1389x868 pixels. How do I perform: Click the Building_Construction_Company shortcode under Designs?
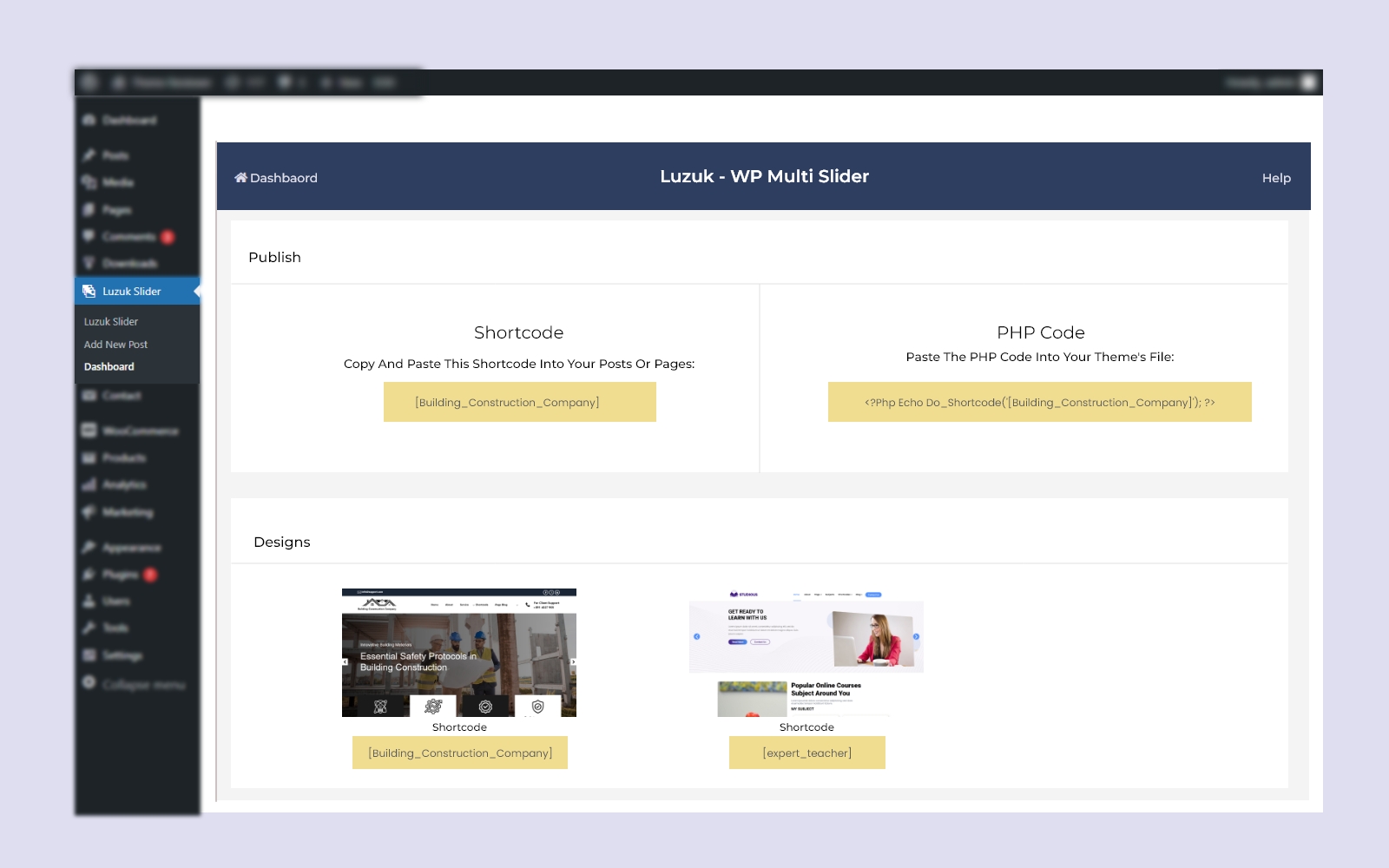tap(460, 753)
